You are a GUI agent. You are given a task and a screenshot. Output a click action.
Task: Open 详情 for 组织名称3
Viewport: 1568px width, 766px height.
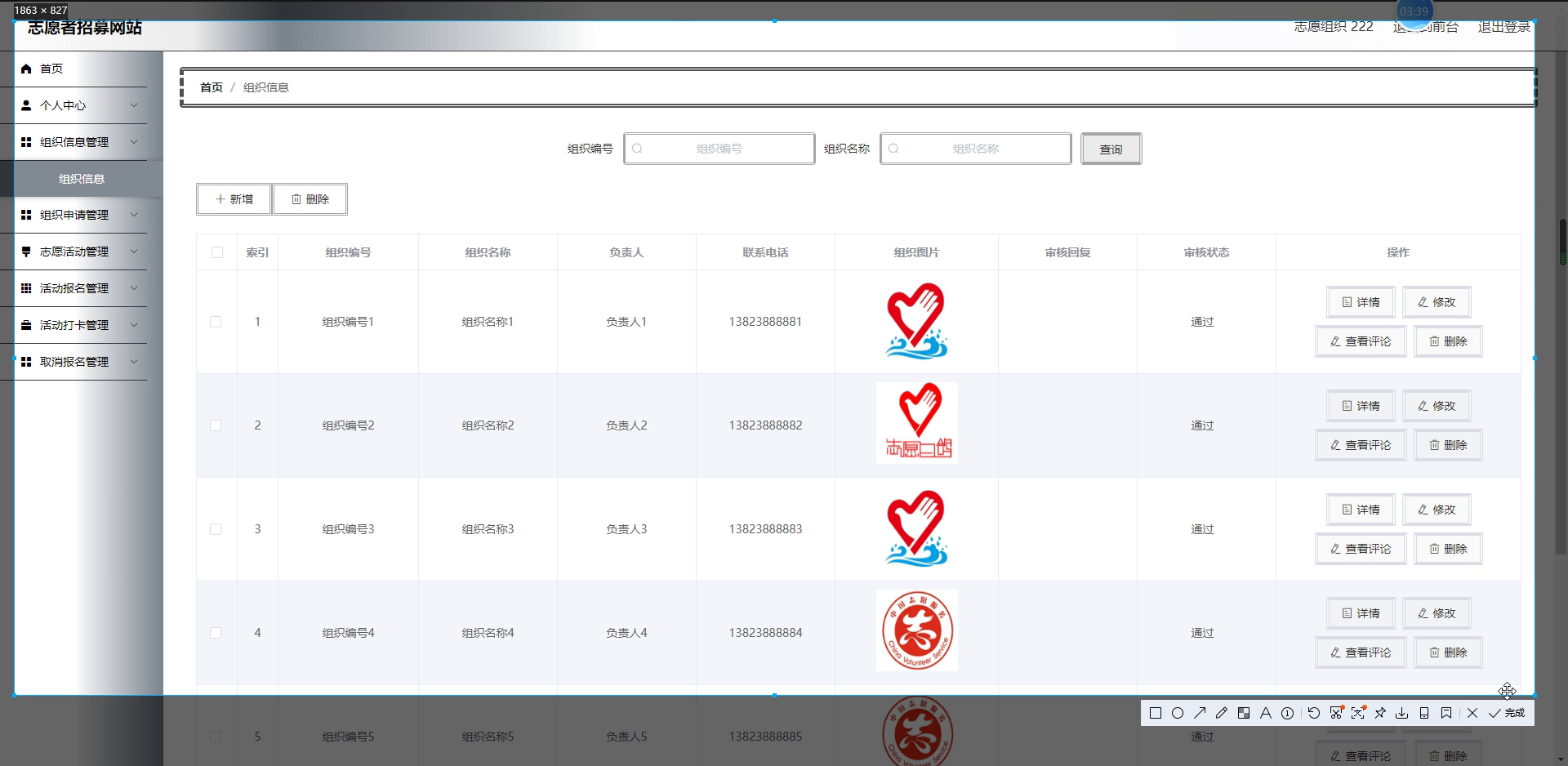coord(1361,510)
